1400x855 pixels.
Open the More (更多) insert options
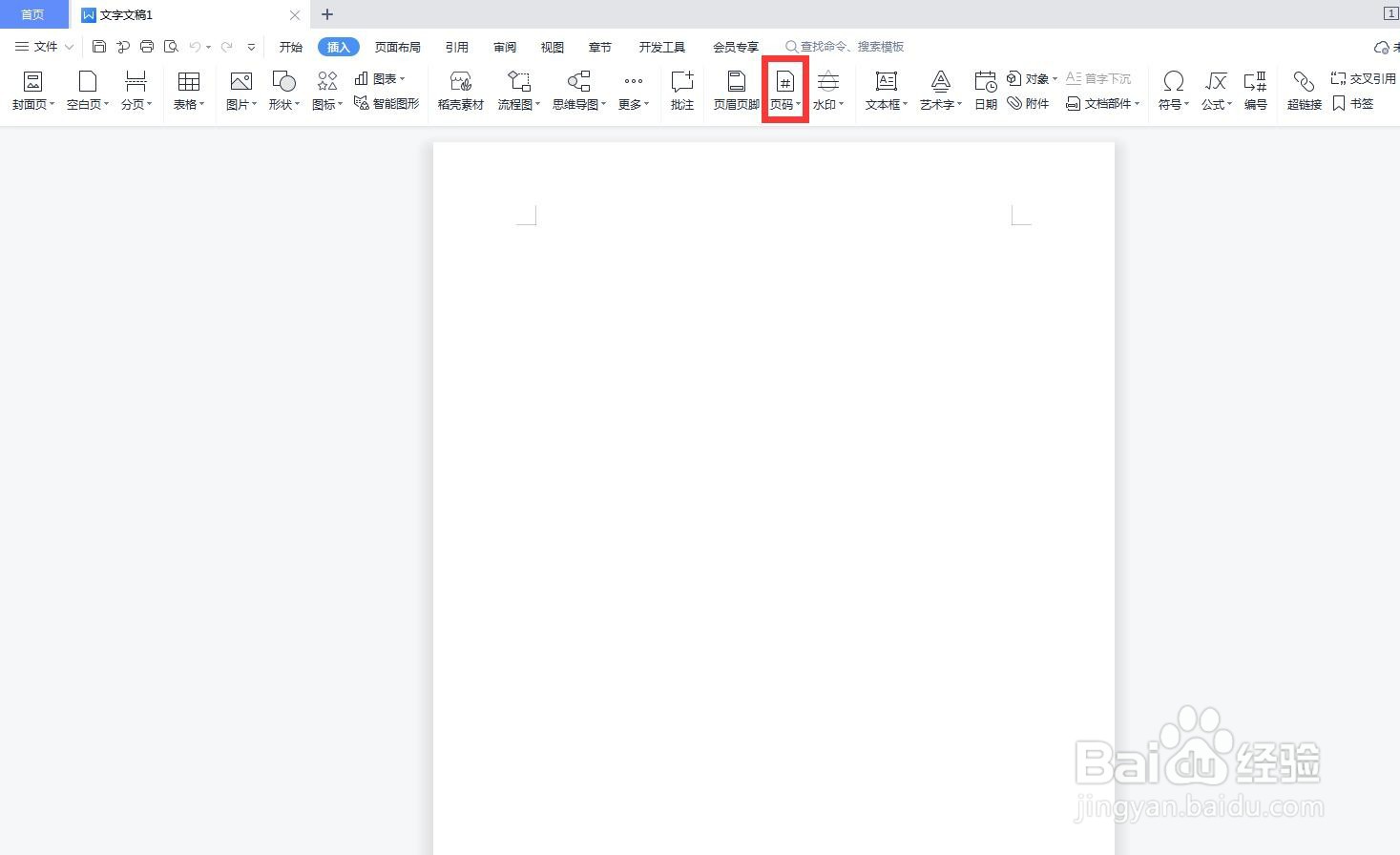coord(633,91)
